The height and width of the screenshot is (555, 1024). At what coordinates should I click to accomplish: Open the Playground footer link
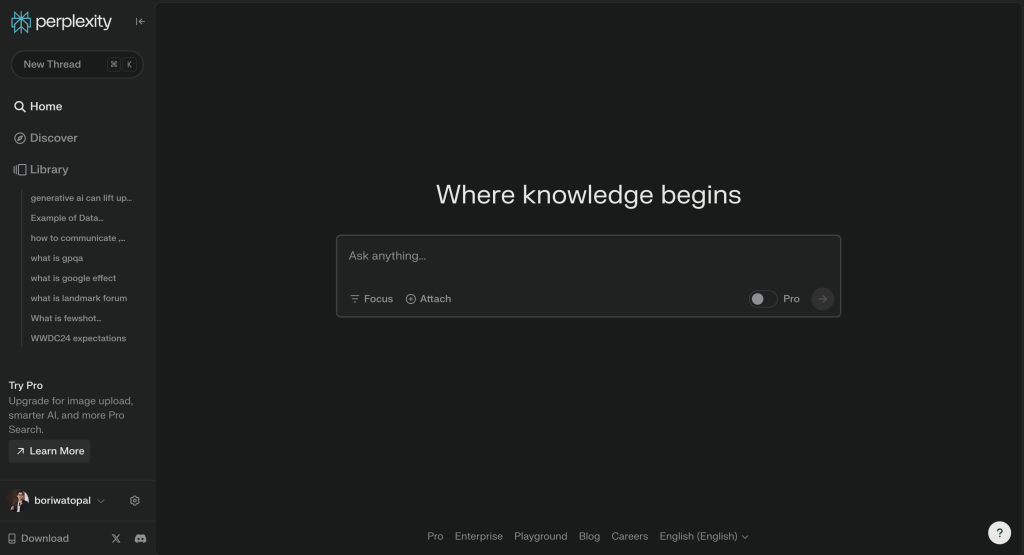[x=540, y=536]
